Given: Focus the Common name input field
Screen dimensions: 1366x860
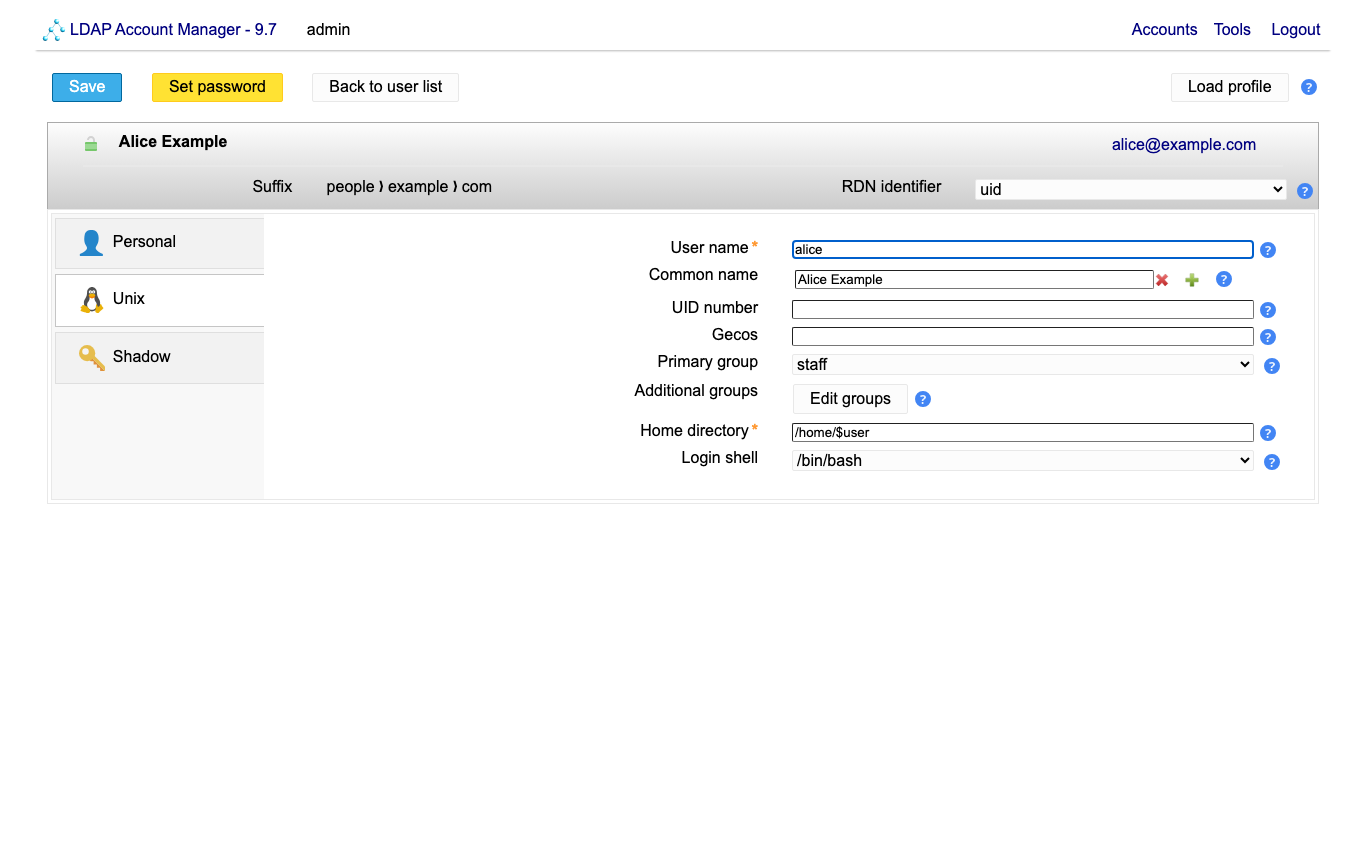Looking at the screenshot, I should 974,280.
